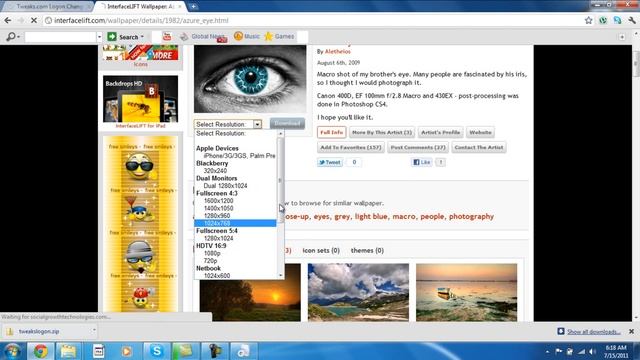Image resolution: width=640 pixels, height=360 pixels.
Task: Switch to the themes (0) tab
Action: pos(367,250)
